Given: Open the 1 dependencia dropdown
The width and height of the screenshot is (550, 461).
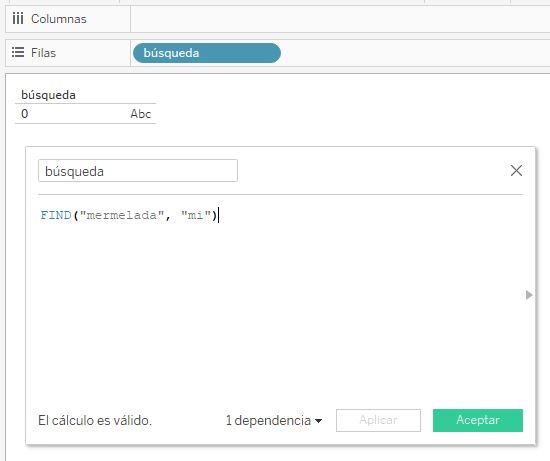Looking at the screenshot, I should [x=274, y=420].
